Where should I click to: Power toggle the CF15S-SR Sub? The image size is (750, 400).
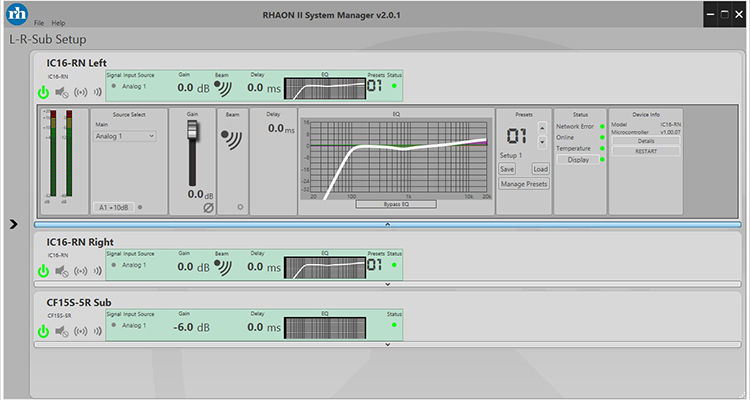(x=43, y=330)
